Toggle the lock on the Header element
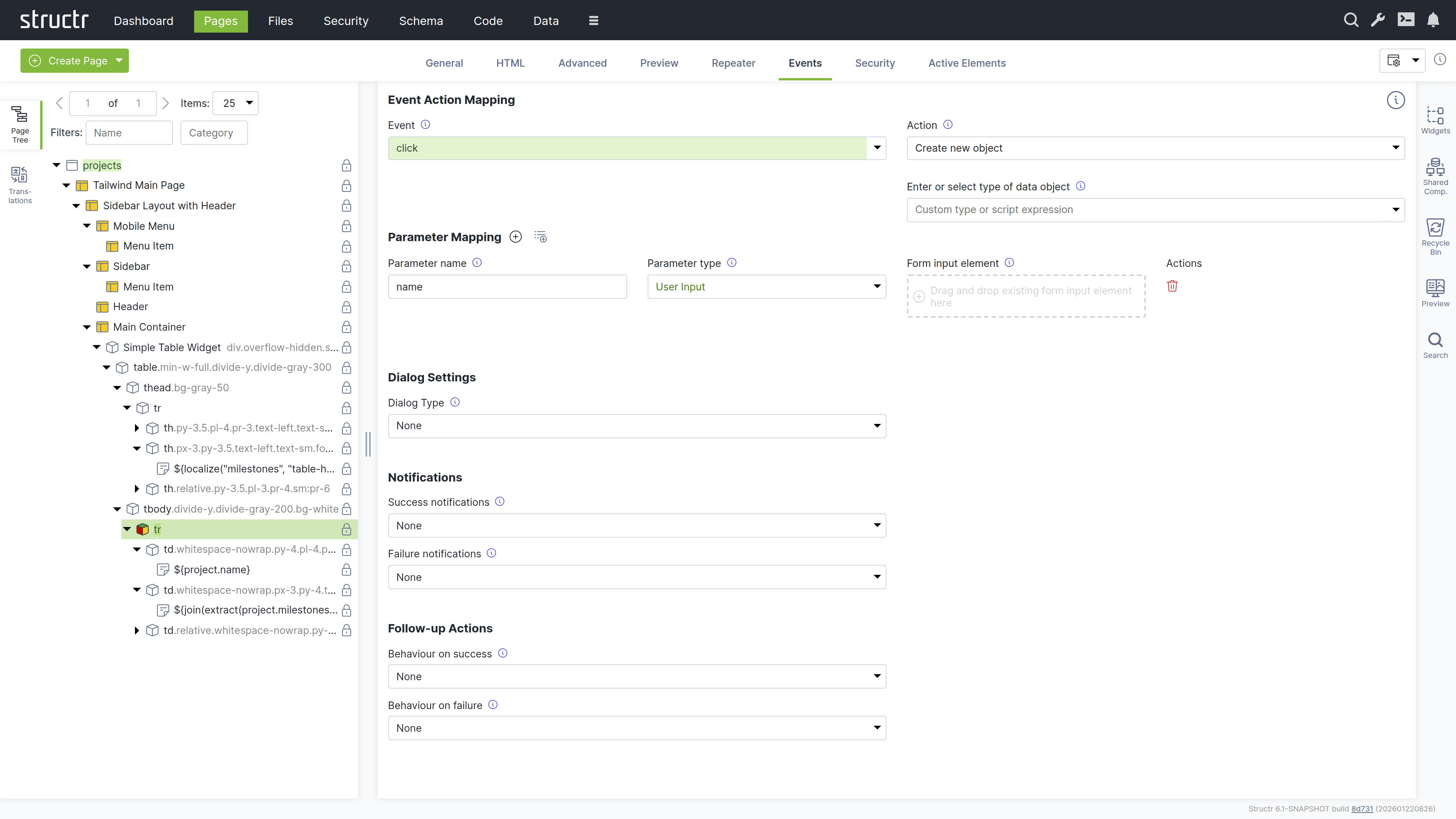The image size is (1456, 819). 346,308
